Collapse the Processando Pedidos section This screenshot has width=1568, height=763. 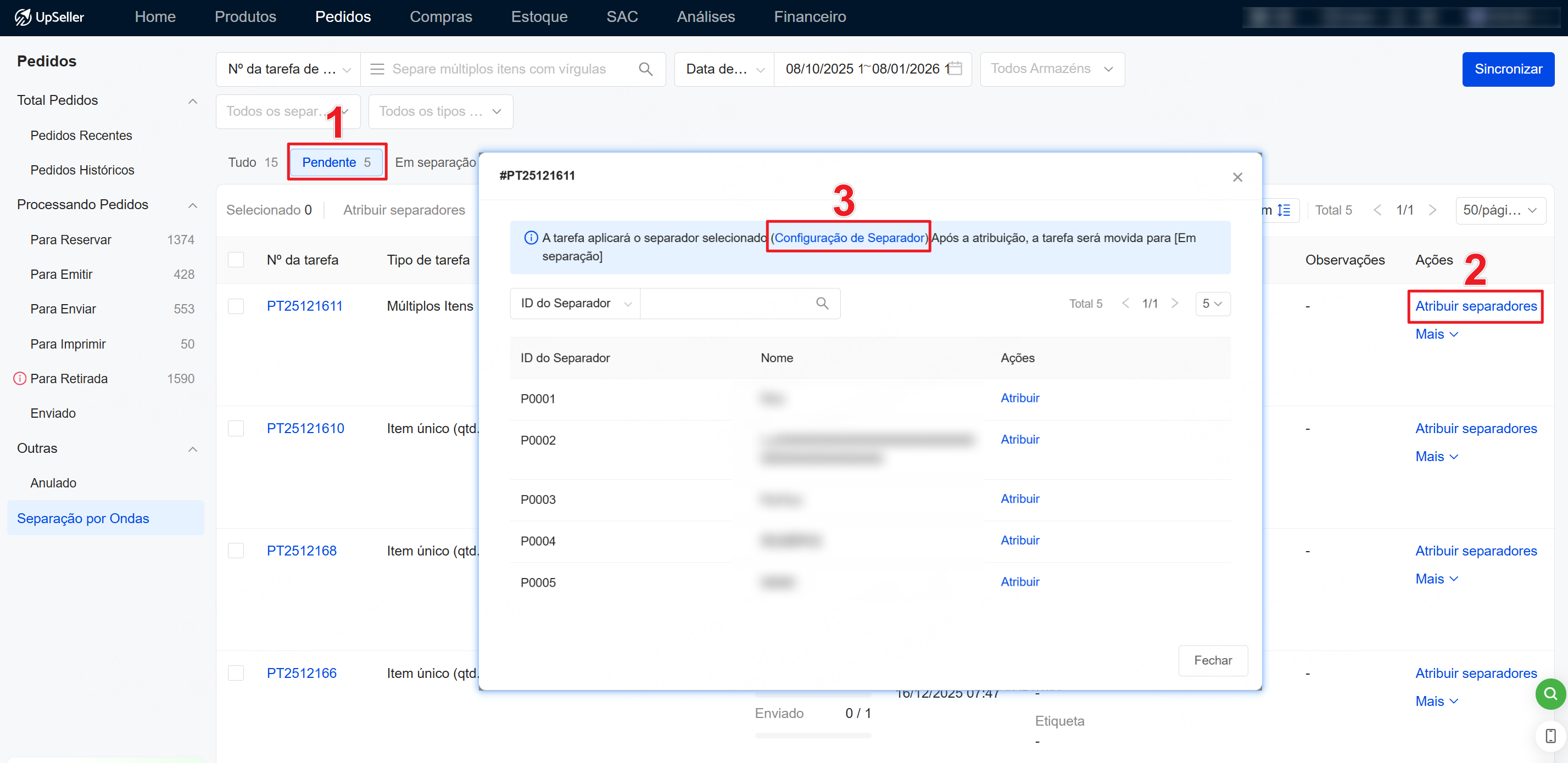pyautogui.click(x=192, y=205)
